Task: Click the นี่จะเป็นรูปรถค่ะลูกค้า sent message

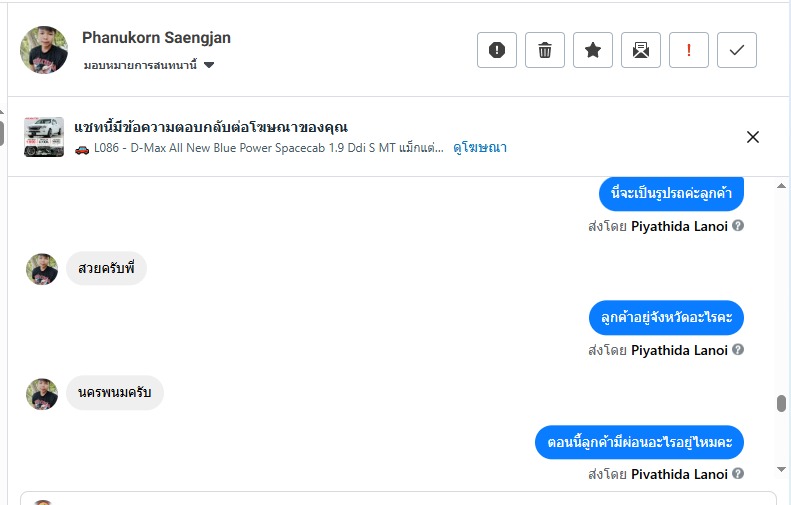Action: pos(671,194)
